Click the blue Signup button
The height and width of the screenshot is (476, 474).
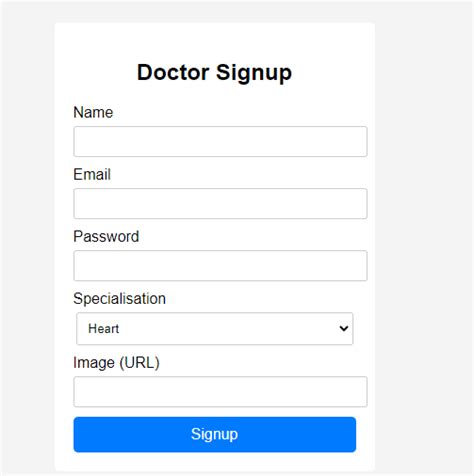coord(215,434)
